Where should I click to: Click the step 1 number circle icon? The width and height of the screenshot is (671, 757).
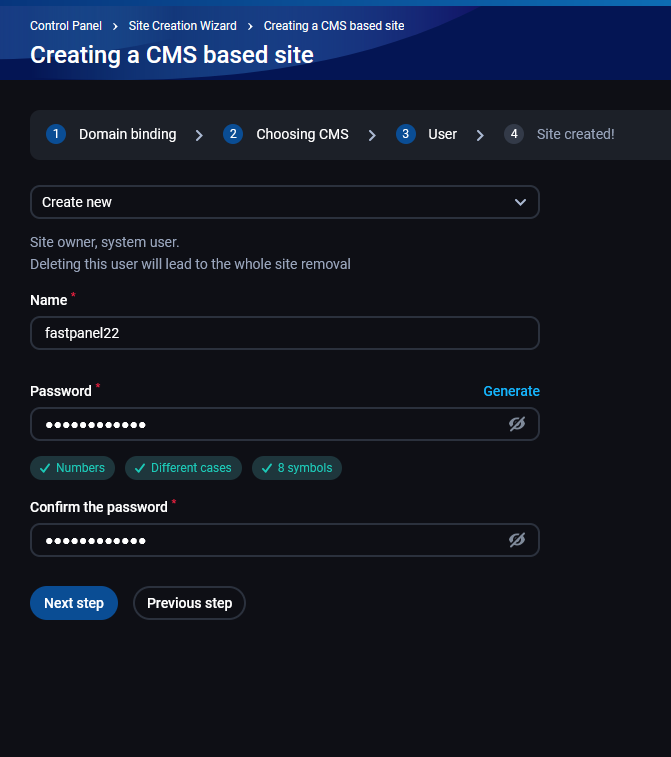[56, 134]
